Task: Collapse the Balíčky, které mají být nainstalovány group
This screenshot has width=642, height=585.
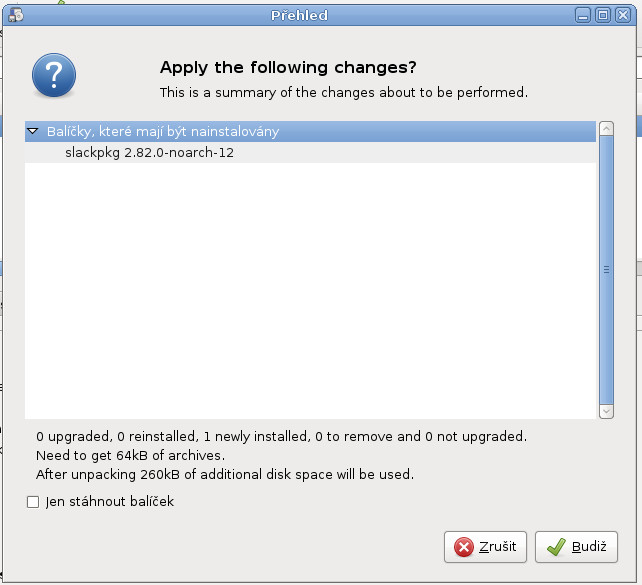Action: click(x=33, y=131)
